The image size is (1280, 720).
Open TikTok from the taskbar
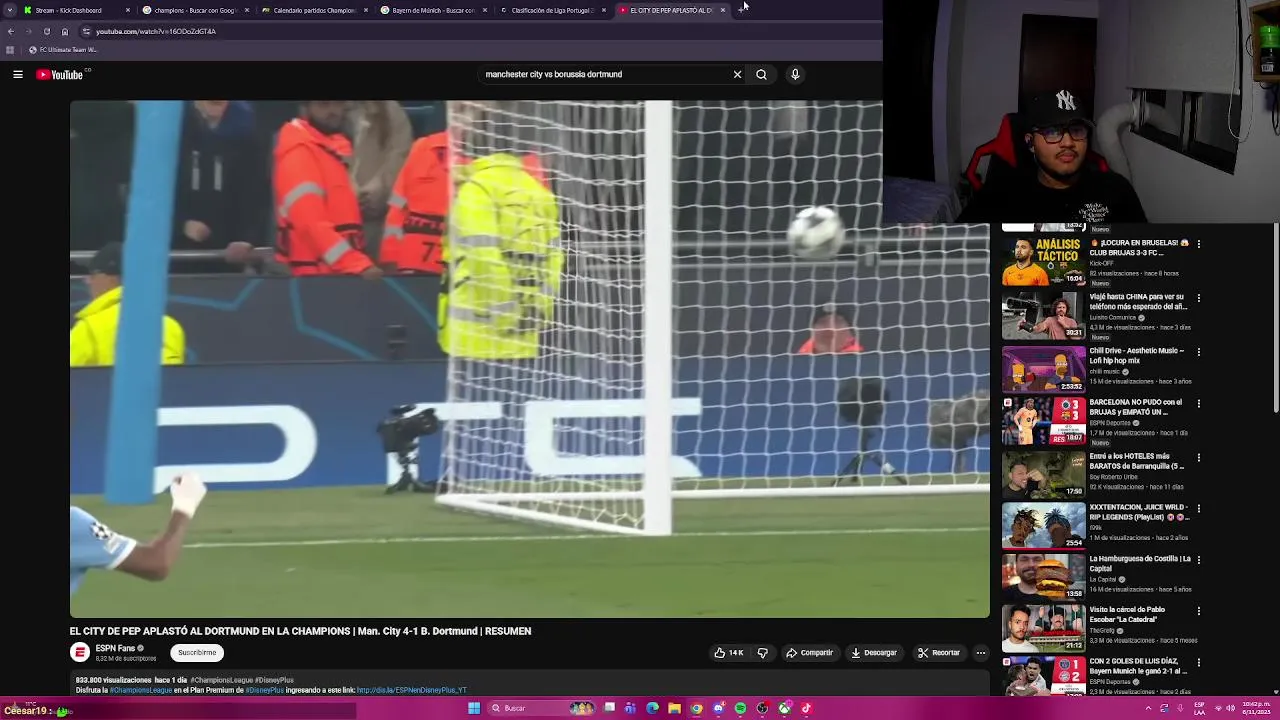tap(806, 708)
